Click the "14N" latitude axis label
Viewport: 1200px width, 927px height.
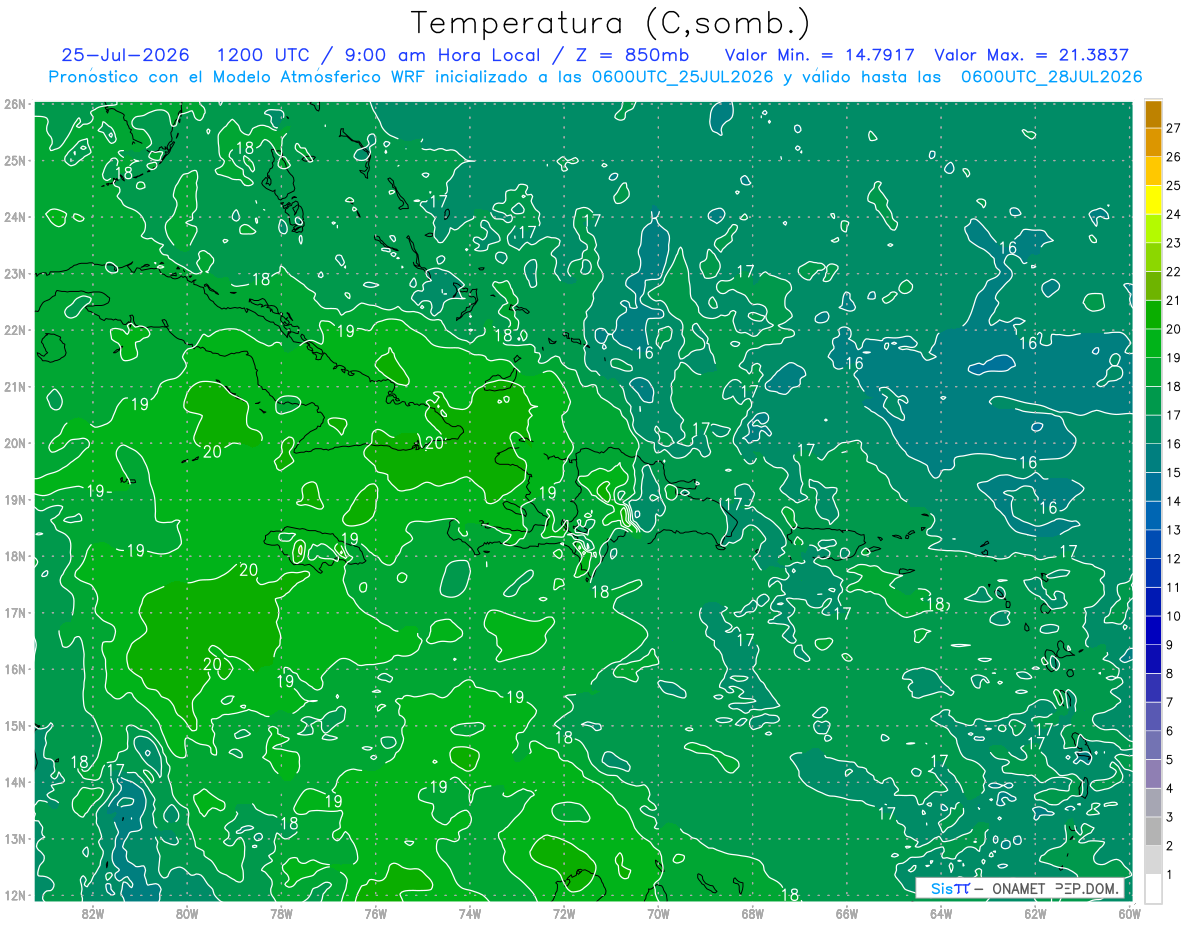(15, 782)
